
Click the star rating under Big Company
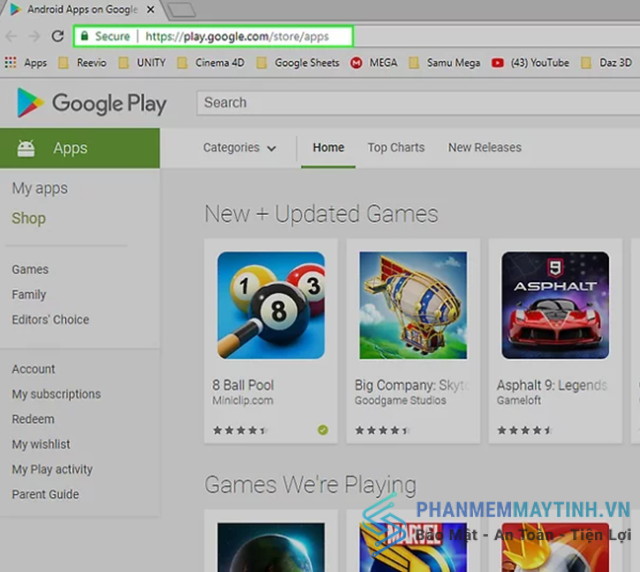382,430
